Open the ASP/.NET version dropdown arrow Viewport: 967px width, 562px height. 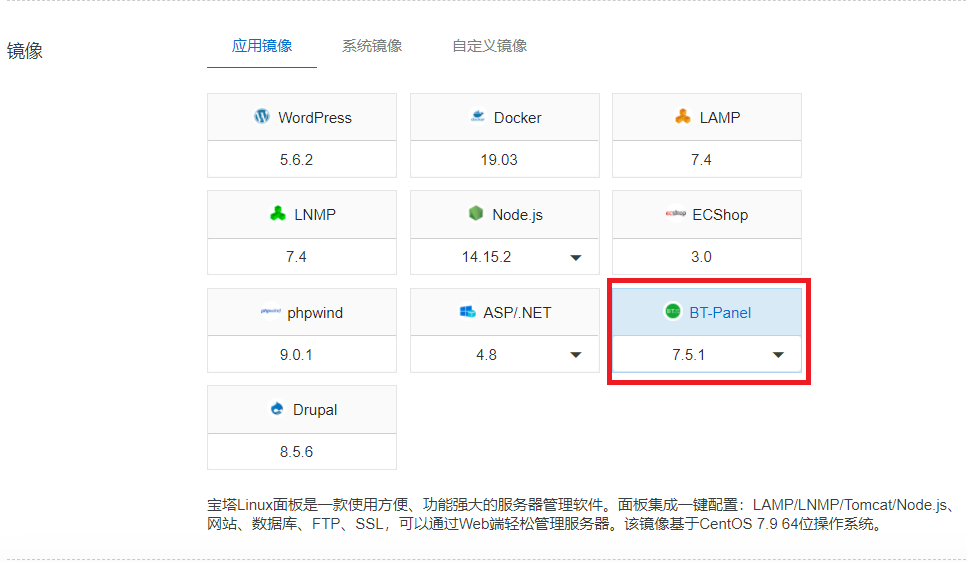575,355
